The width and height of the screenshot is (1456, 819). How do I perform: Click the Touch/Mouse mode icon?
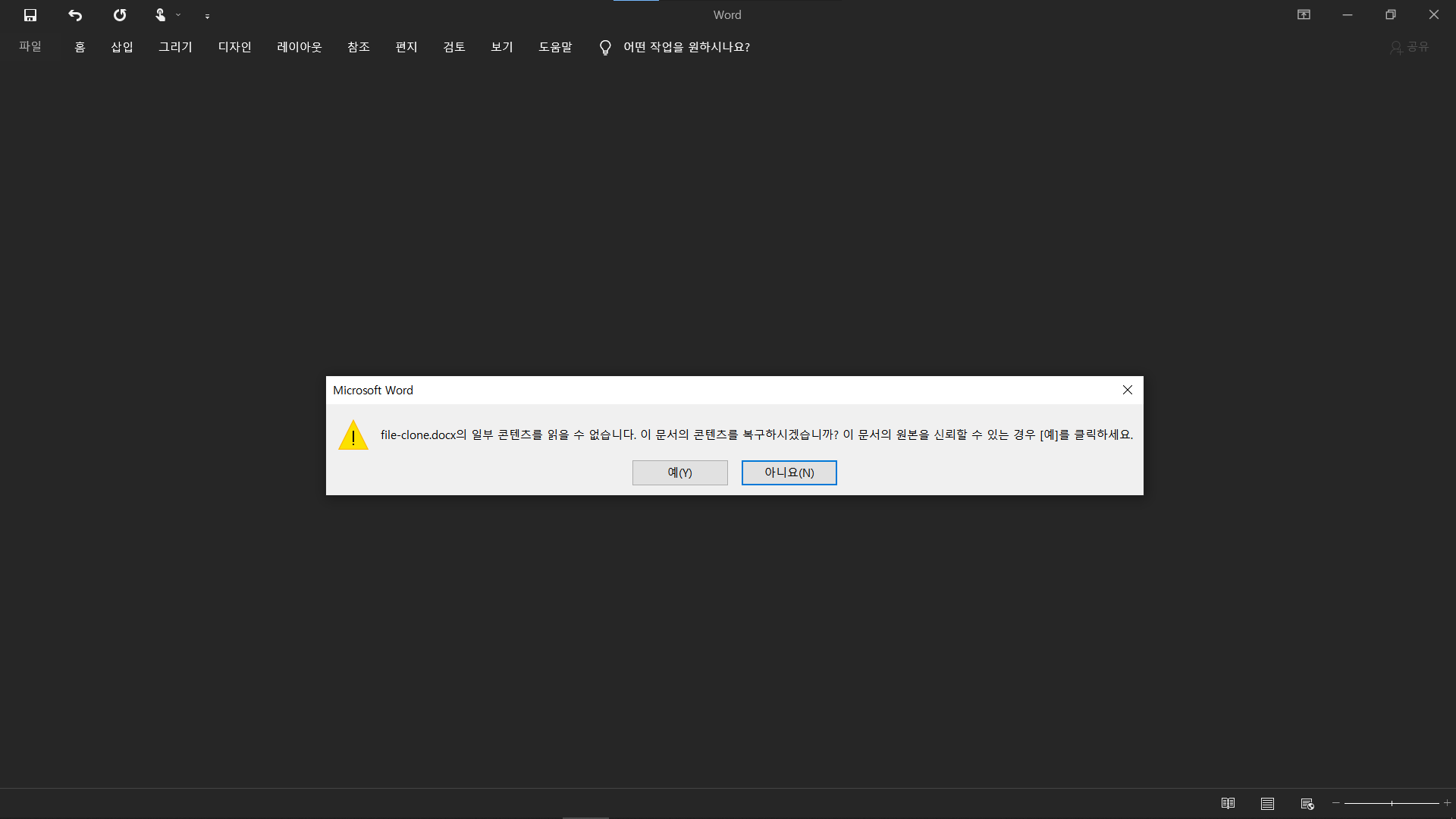coord(160,15)
